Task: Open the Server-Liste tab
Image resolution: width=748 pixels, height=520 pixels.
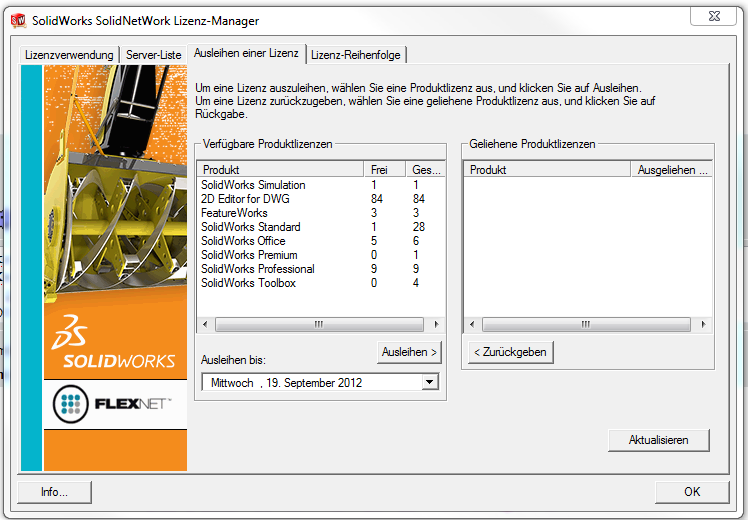Action: pyautogui.click(x=154, y=55)
